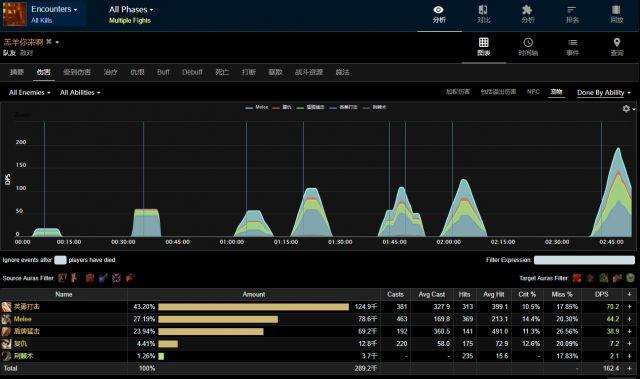Remove the selected player with the X icon
The image size is (640, 379).
[49, 42]
